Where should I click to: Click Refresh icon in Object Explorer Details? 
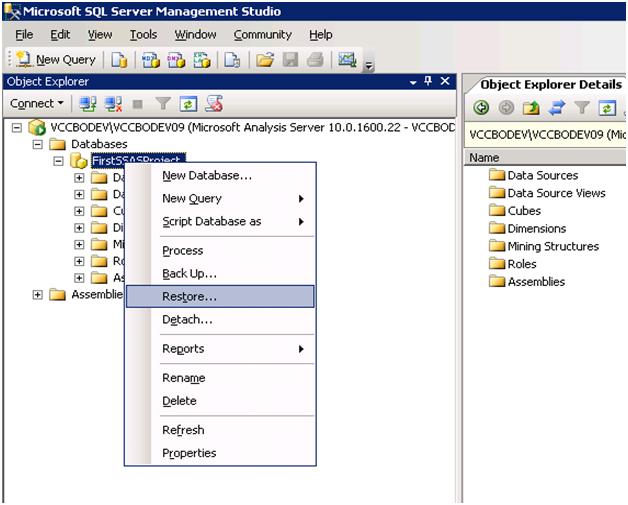click(x=607, y=108)
